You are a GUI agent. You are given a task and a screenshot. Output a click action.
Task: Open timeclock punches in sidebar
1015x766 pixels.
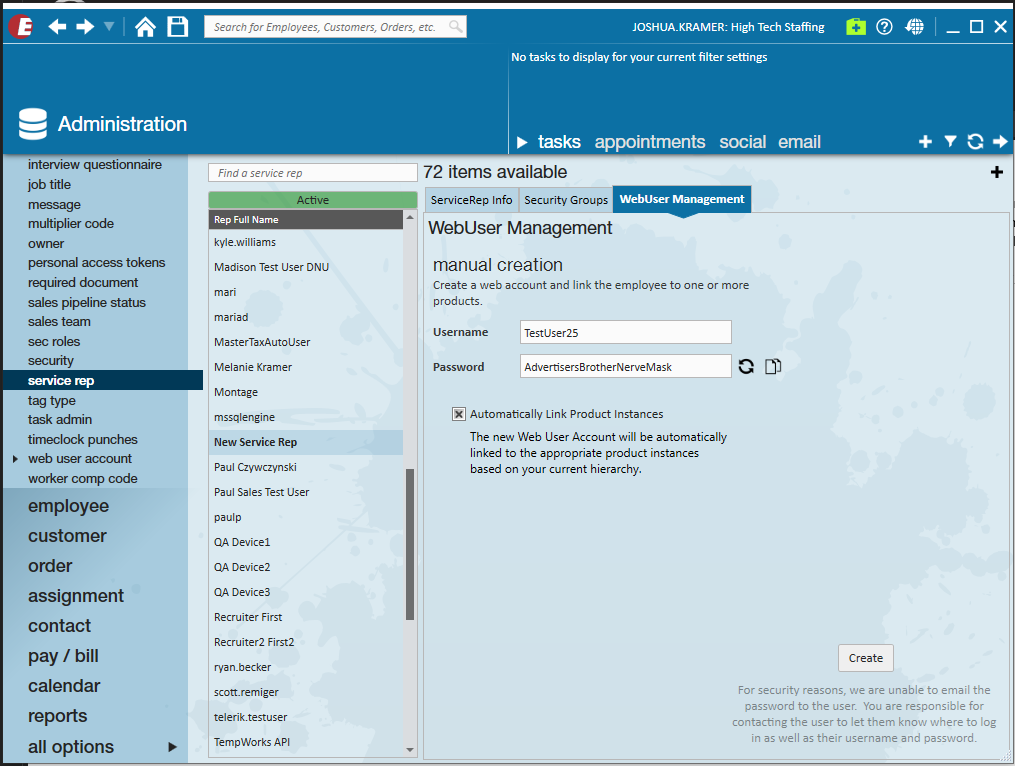click(x=82, y=439)
